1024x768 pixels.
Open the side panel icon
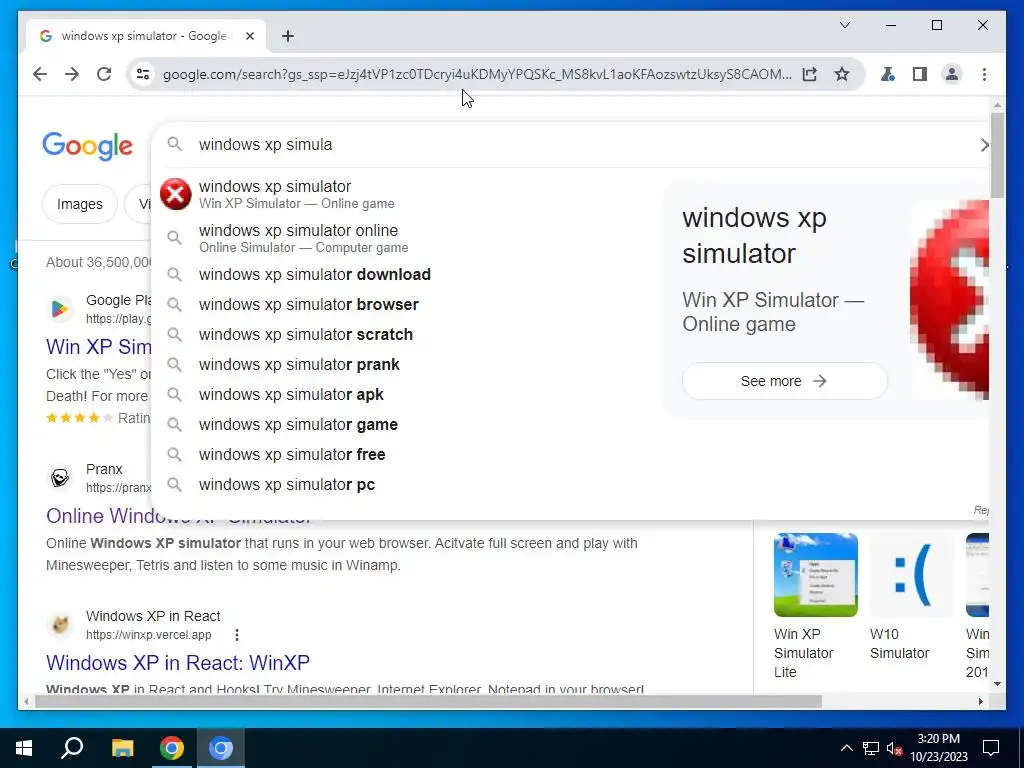click(920, 74)
